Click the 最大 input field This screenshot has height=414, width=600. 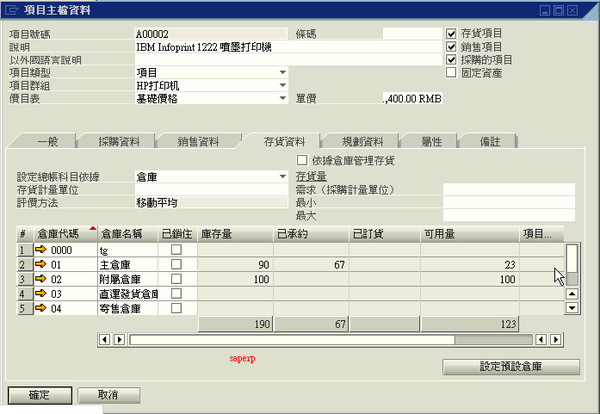tap(509, 215)
